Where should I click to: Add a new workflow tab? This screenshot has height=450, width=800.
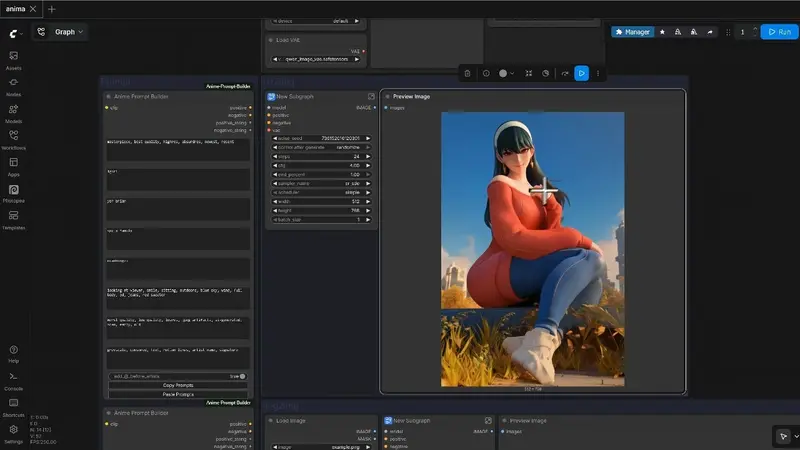(52, 9)
